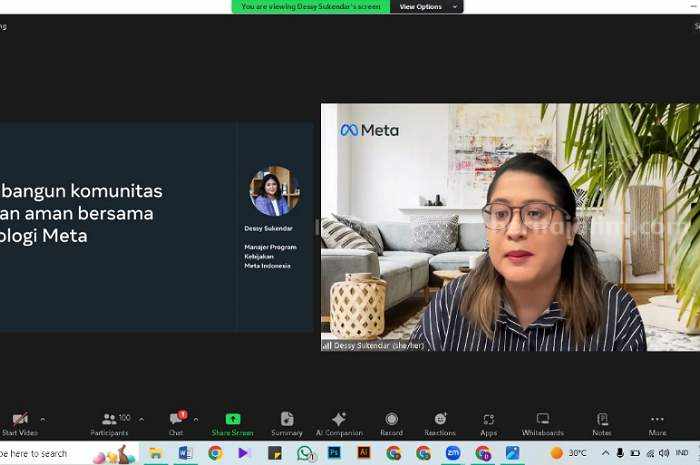Open the Photos app taskbar icon

click(x=512, y=453)
